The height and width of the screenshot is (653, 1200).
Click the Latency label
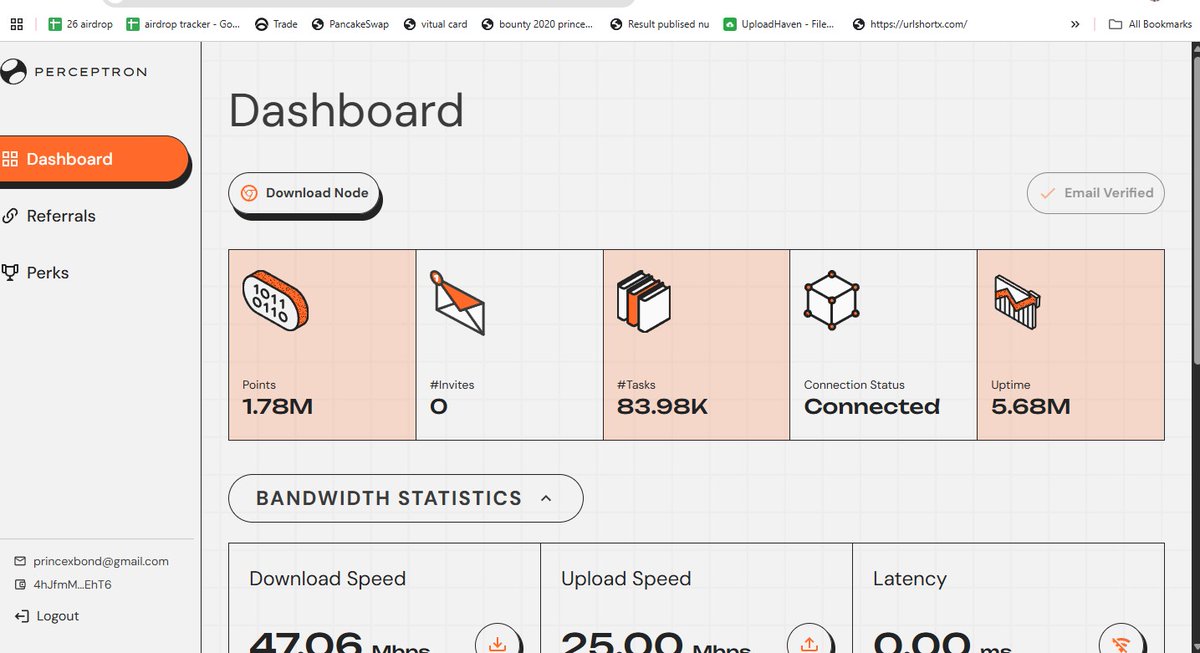coord(909,579)
